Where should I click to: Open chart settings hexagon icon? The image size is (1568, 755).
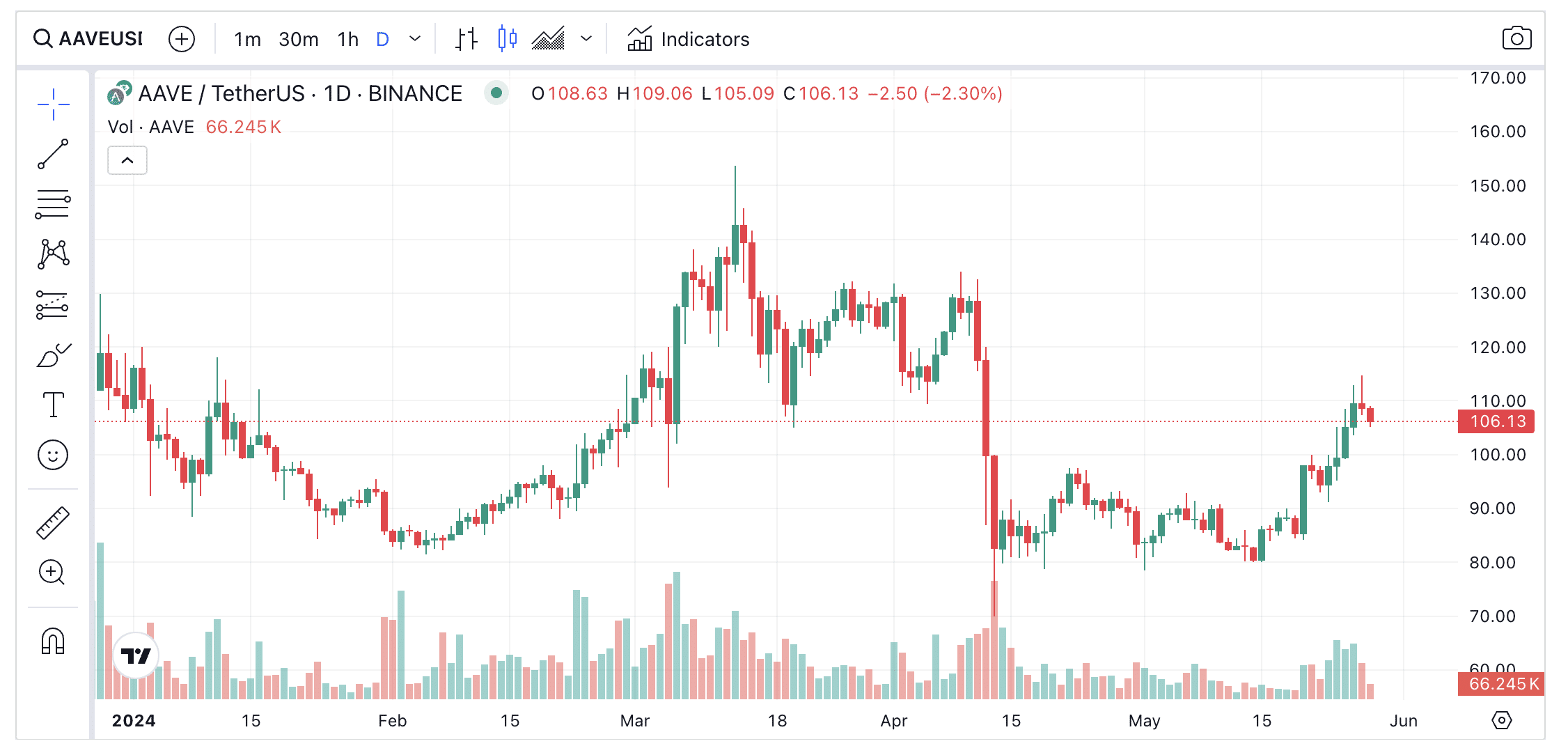(x=1502, y=720)
